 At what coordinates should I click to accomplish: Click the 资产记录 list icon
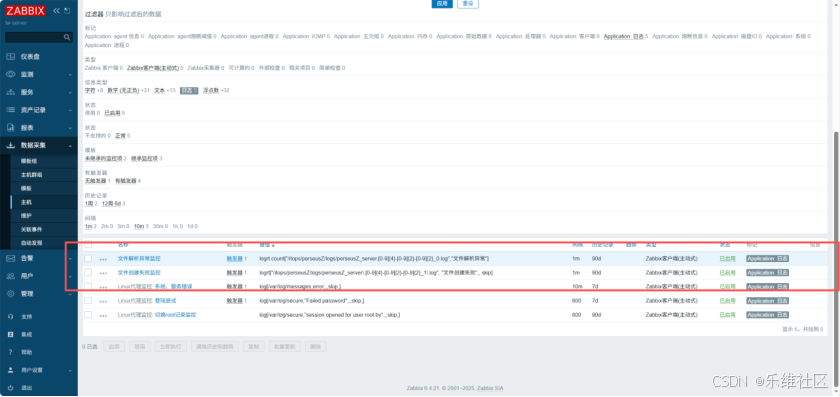tap(10, 110)
